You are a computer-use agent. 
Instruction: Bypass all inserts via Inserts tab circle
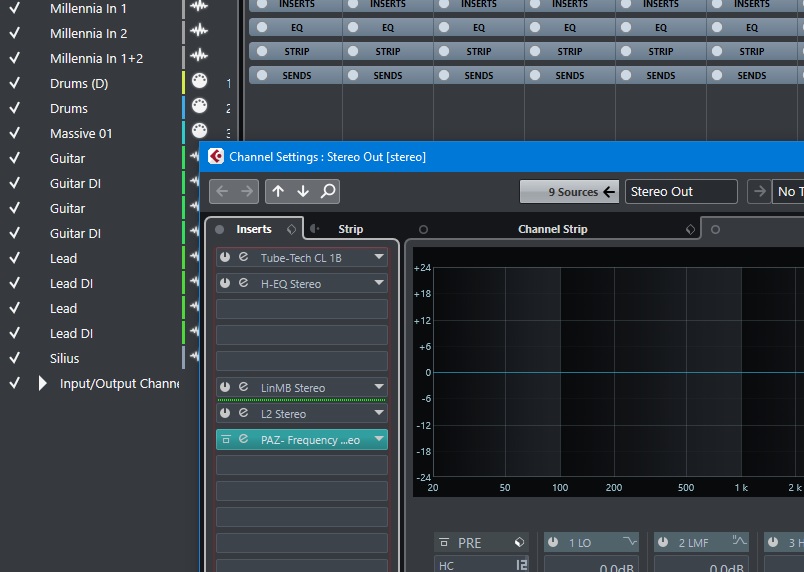[x=219, y=229]
